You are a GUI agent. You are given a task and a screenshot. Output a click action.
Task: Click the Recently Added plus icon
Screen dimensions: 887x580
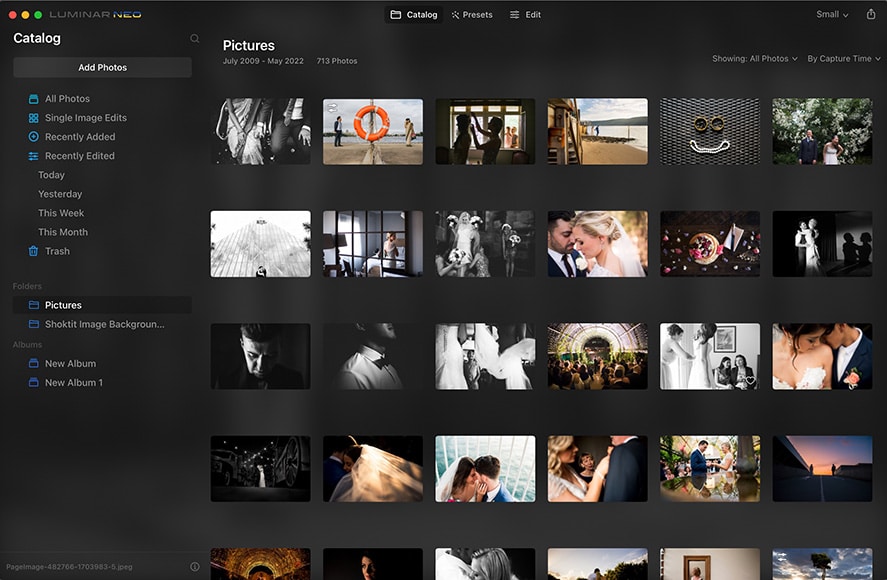[x=33, y=136]
